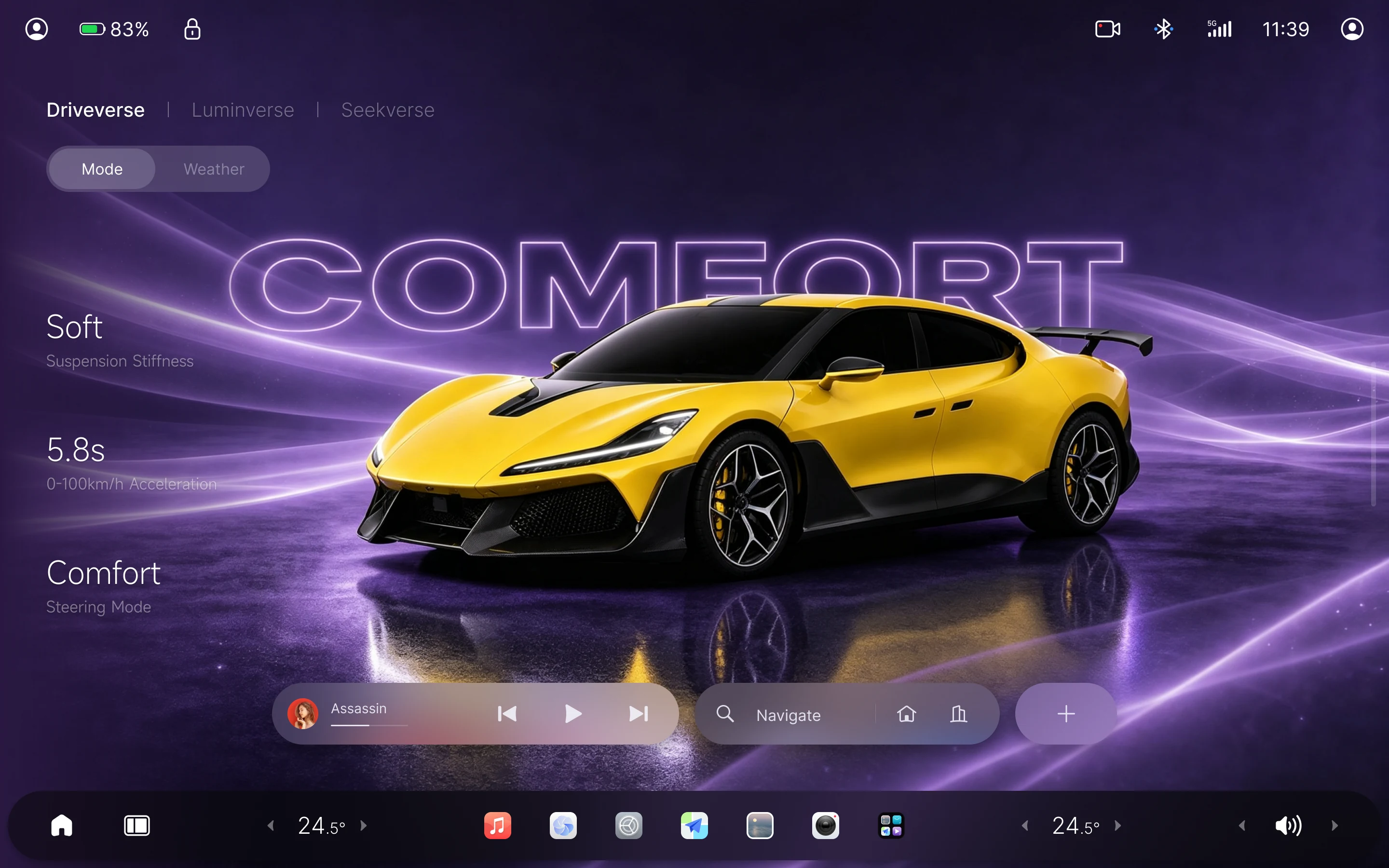This screenshot has height=868, width=1389.
Task: Open the Music app in the dock
Action: [498, 826]
